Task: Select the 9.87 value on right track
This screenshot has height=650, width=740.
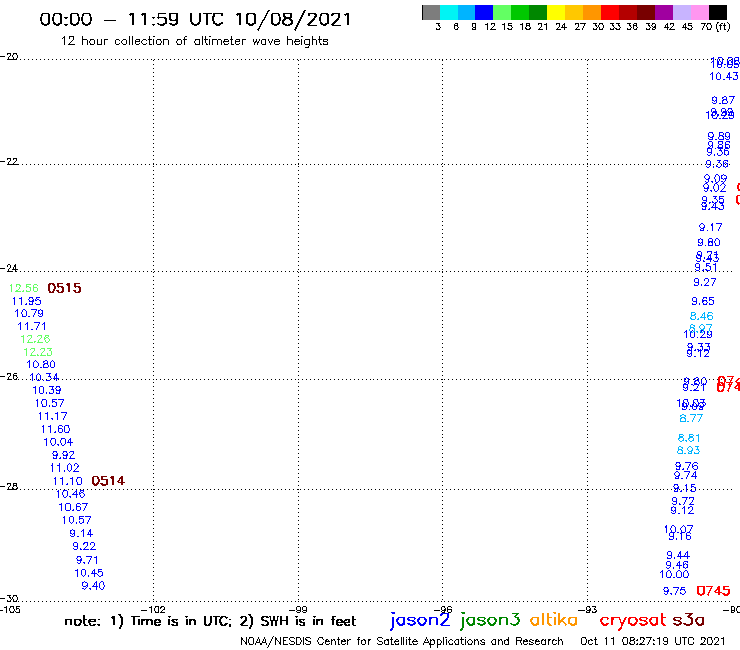Action: click(723, 100)
